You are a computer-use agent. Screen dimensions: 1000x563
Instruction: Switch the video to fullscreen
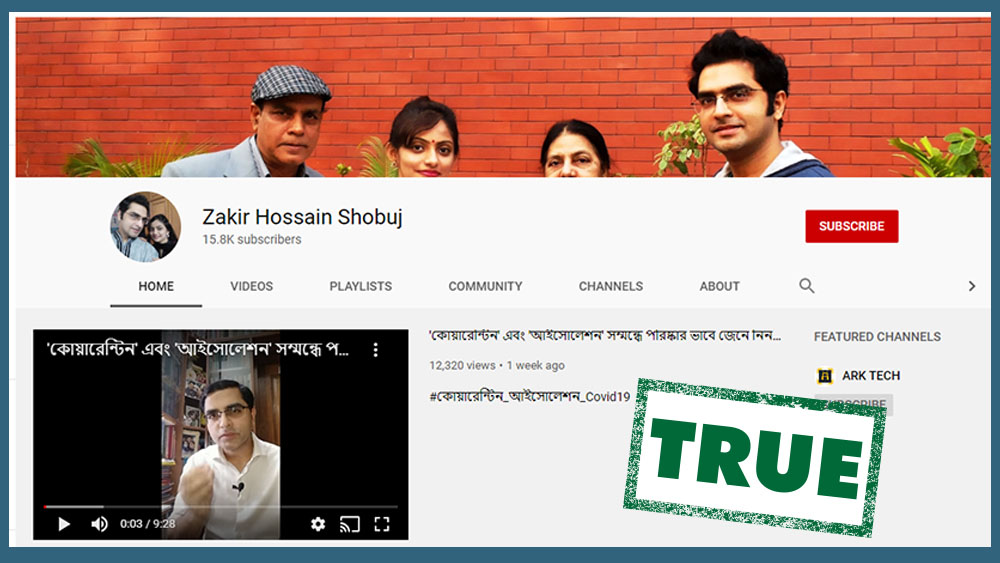click(x=381, y=524)
